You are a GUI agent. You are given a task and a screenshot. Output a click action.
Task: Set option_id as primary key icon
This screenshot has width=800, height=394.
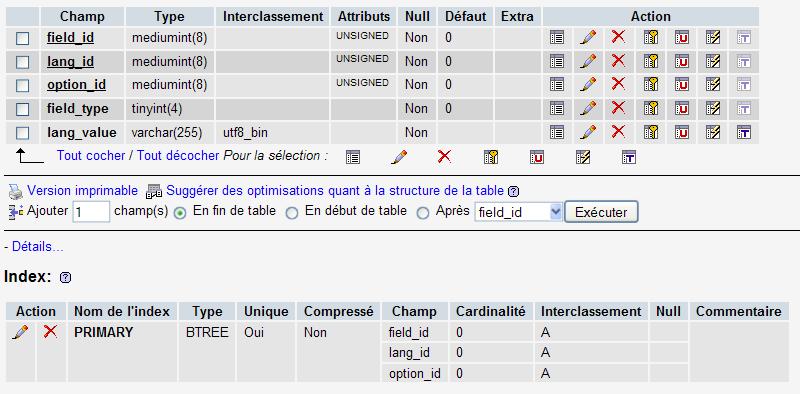tap(651, 85)
